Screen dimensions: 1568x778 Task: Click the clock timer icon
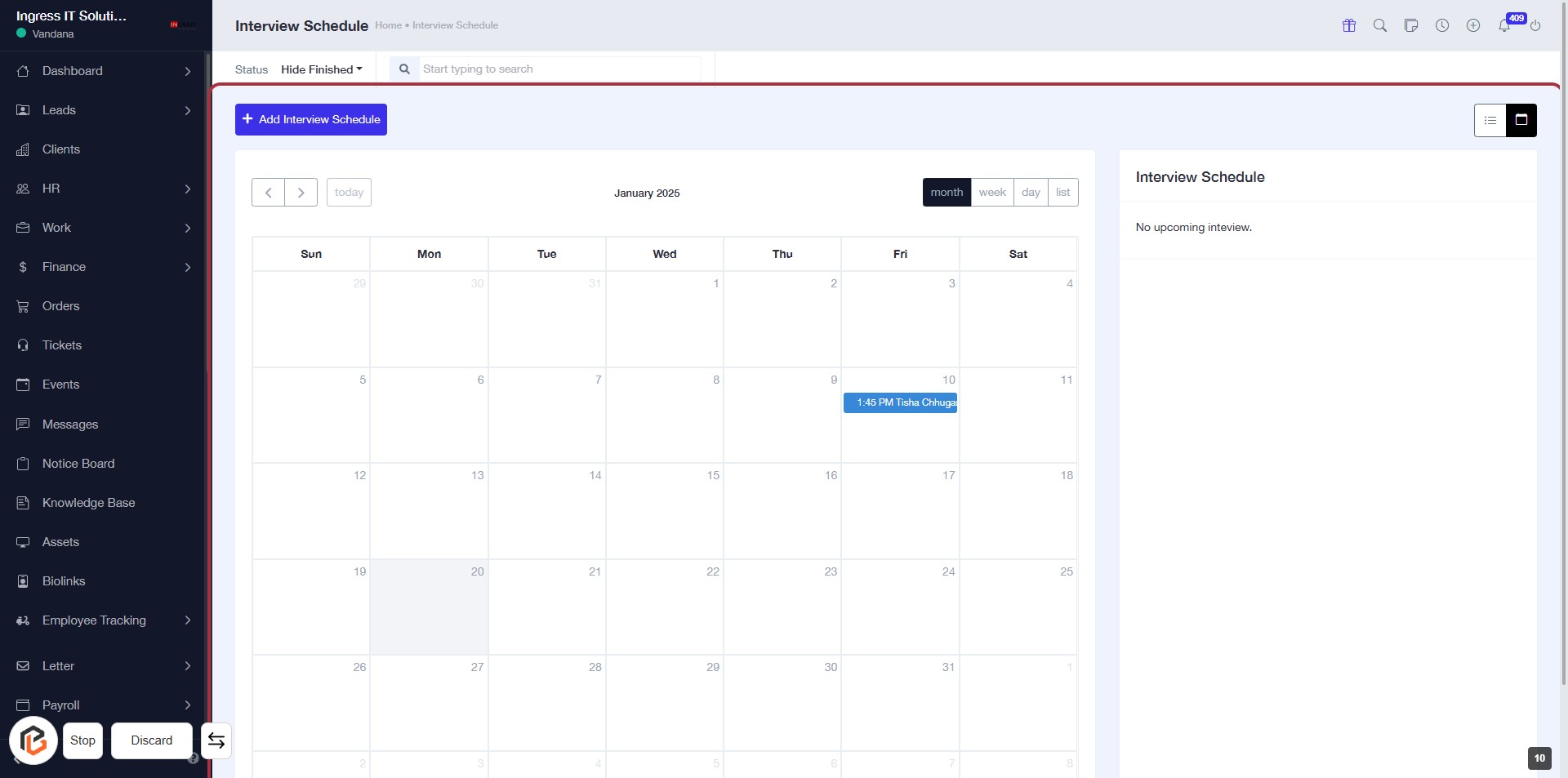tap(1442, 25)
